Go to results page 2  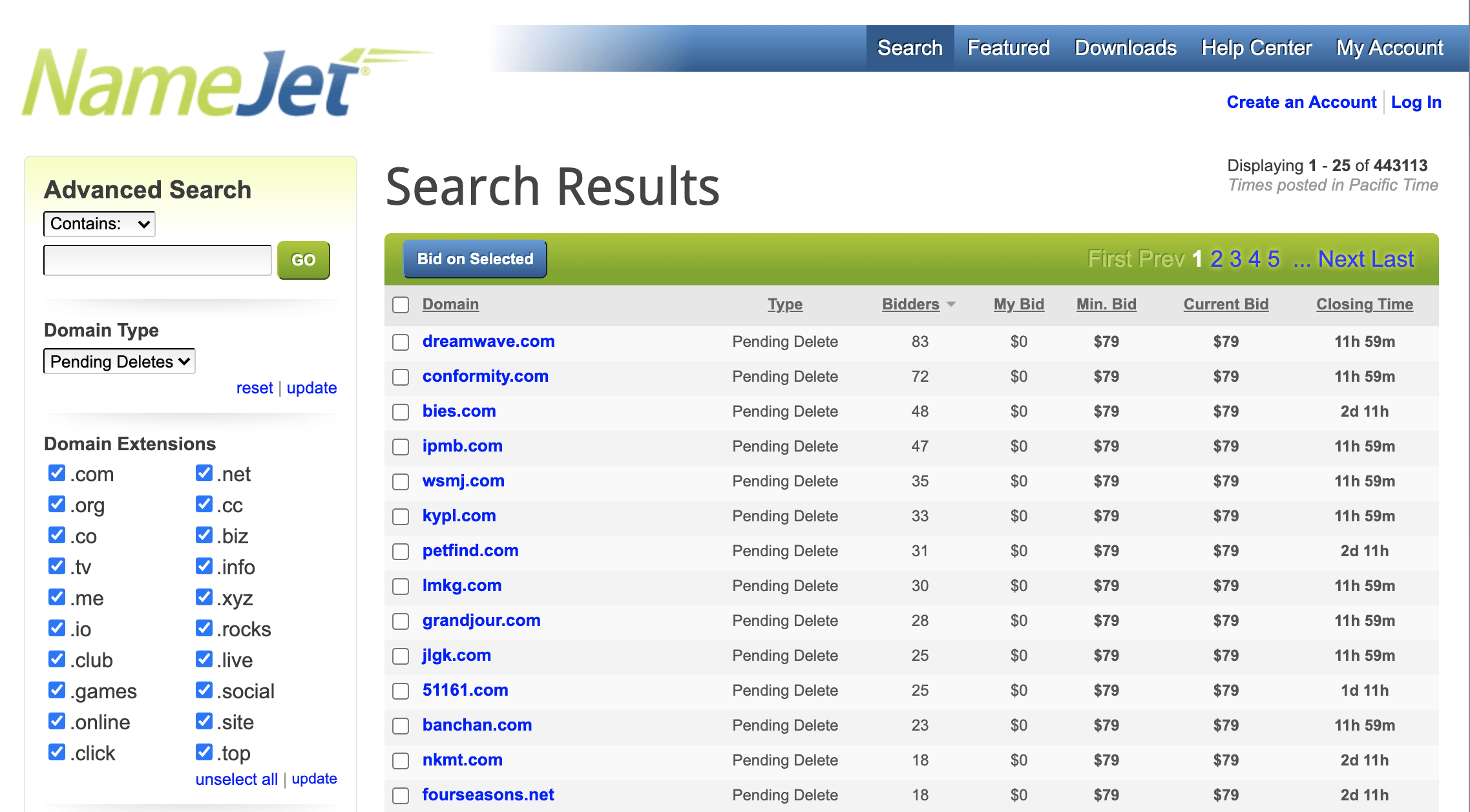(x=1216, y=259)
